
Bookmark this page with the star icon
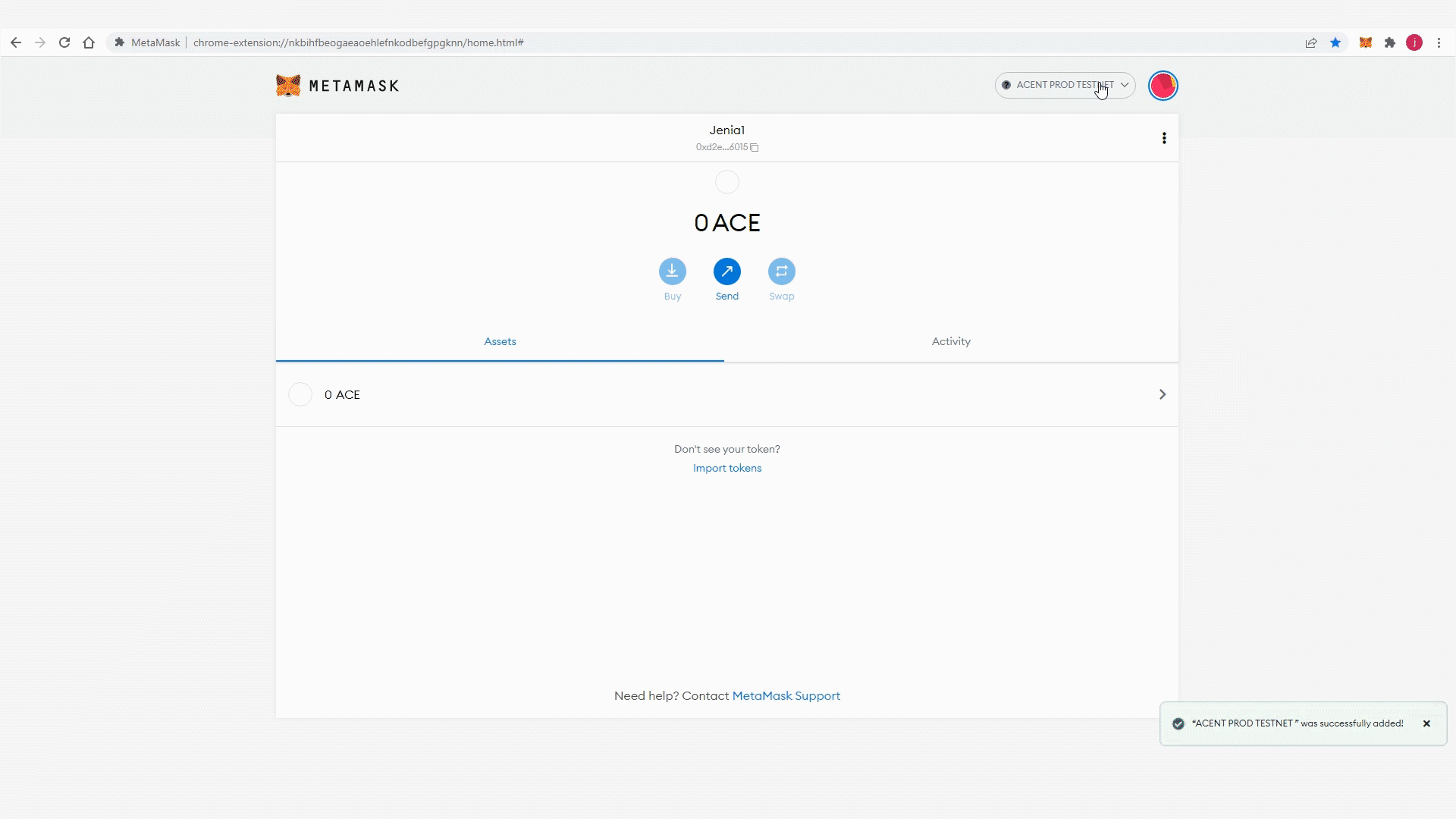point(1335,42)
